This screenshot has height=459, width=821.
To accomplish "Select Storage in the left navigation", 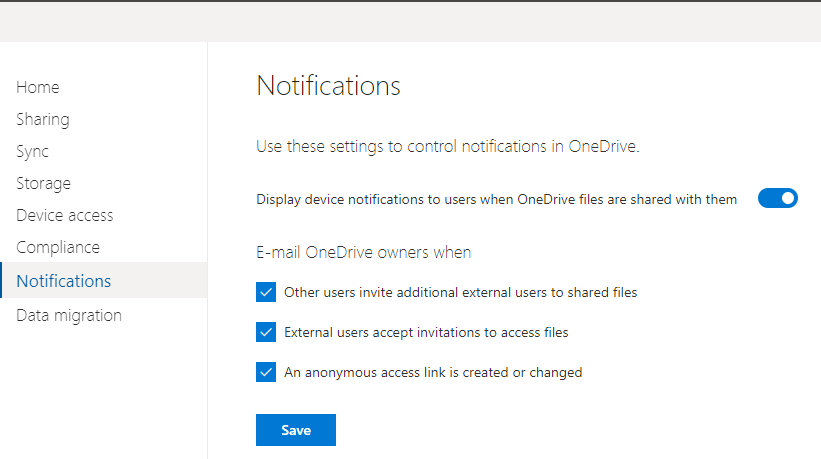I will coord(44,183).
